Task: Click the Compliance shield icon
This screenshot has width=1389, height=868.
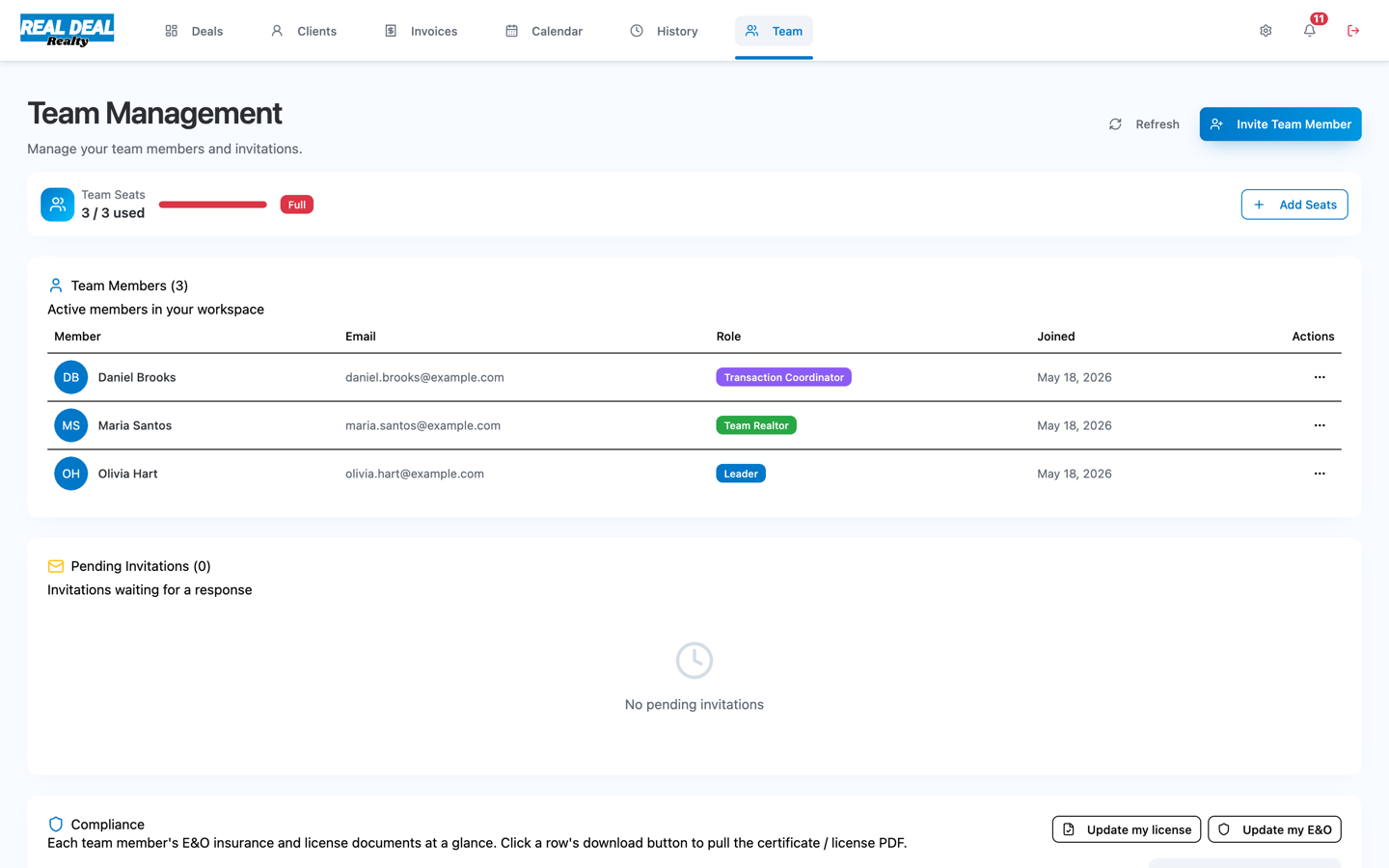Action: pyautogui.click(x=56, y=825)
